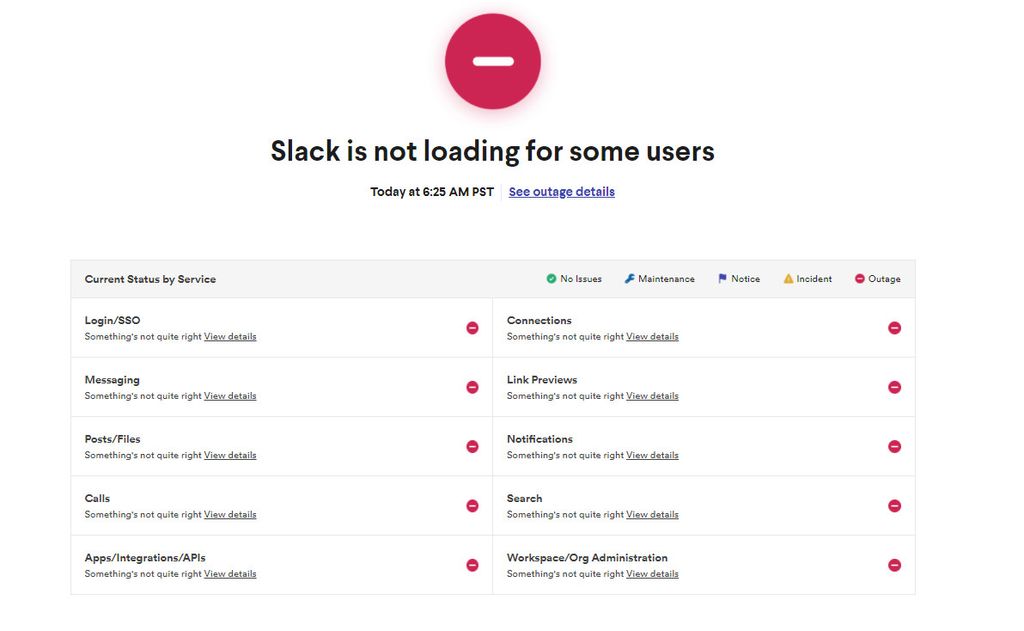View details for Messaging service
This screenshot has width=1024, height=631.
(x=230, y=395)
